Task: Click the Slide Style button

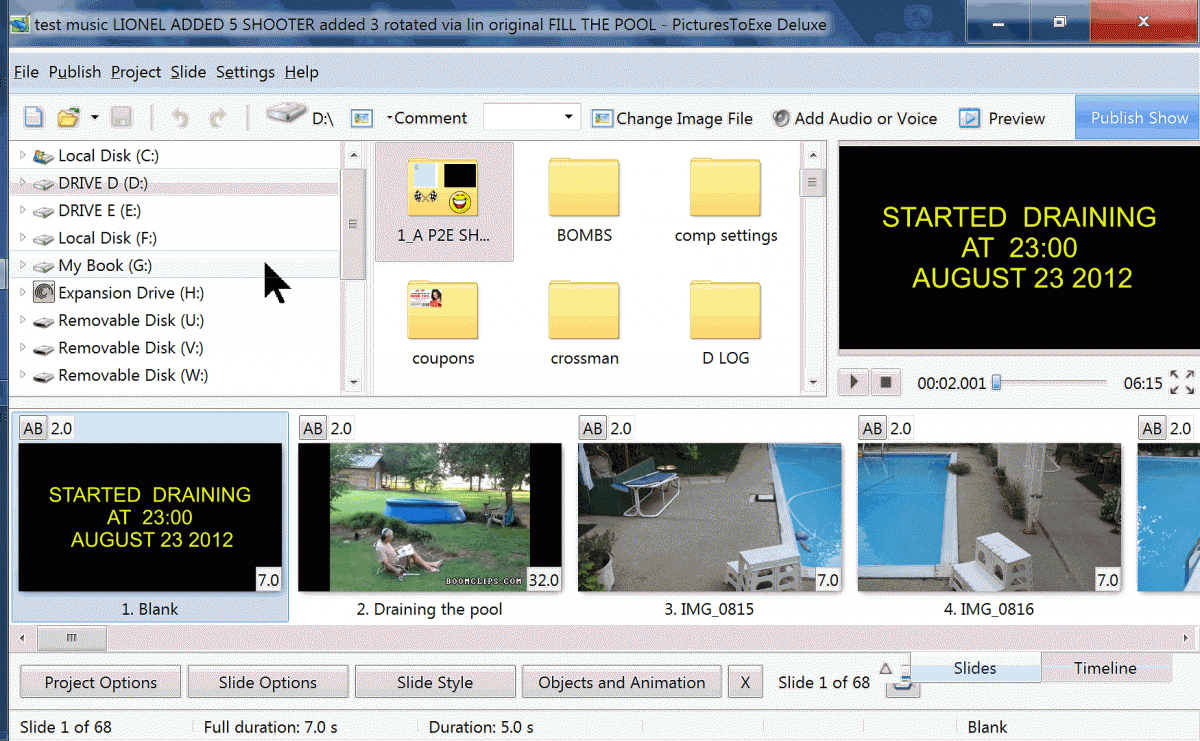Action: (x=435, y=682)
